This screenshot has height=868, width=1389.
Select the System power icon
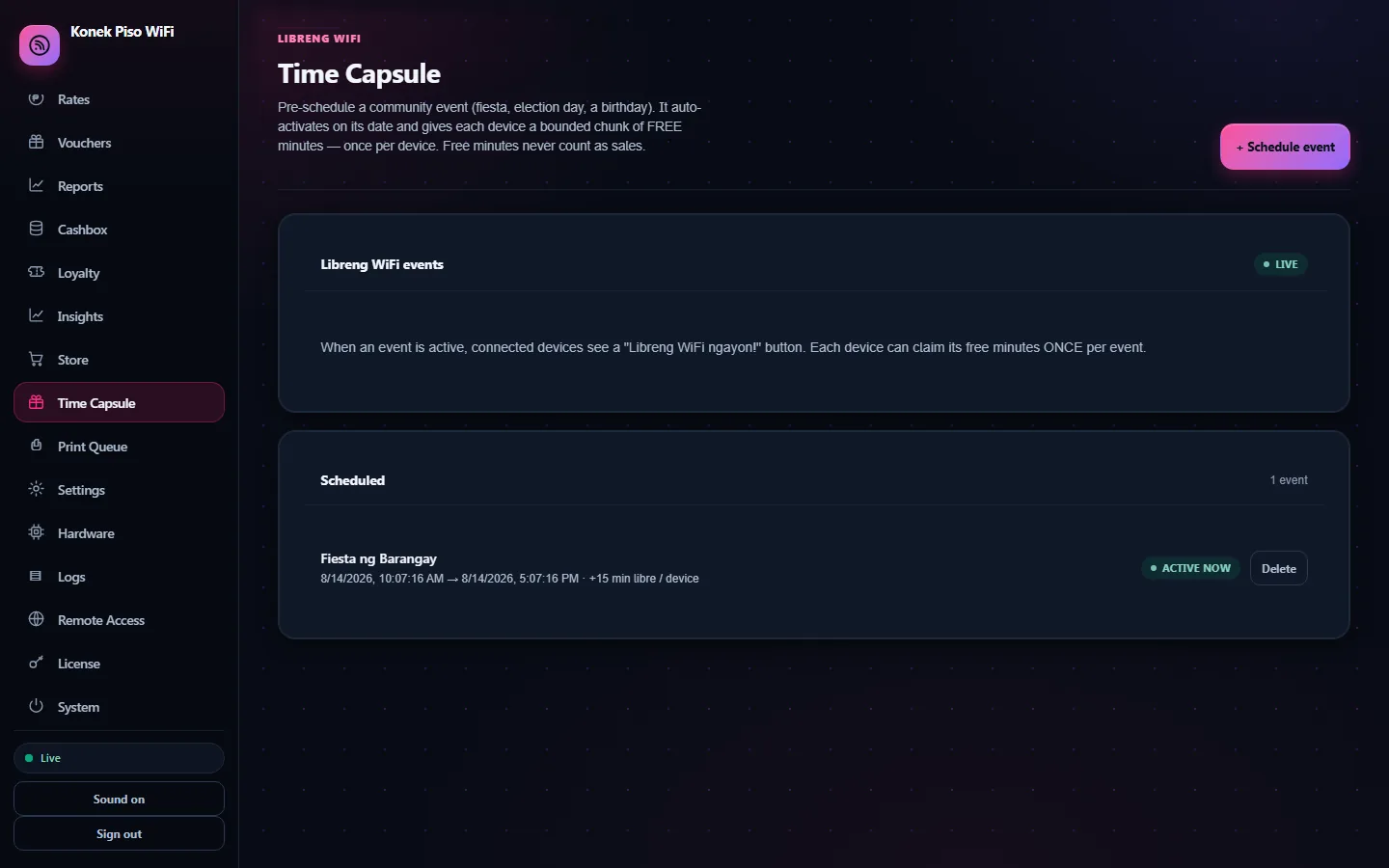[x=37, y=706]
